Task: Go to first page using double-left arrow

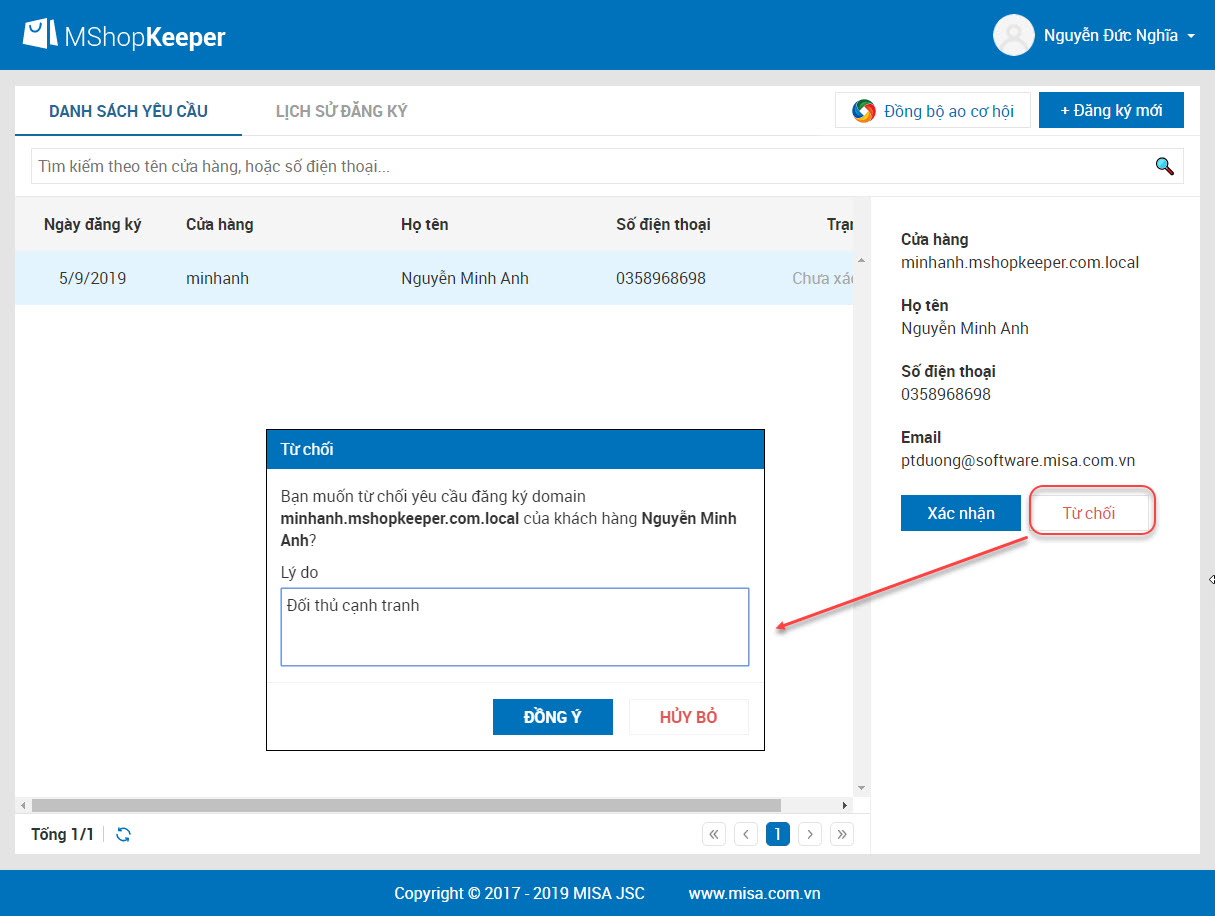Action: (714, 834)
